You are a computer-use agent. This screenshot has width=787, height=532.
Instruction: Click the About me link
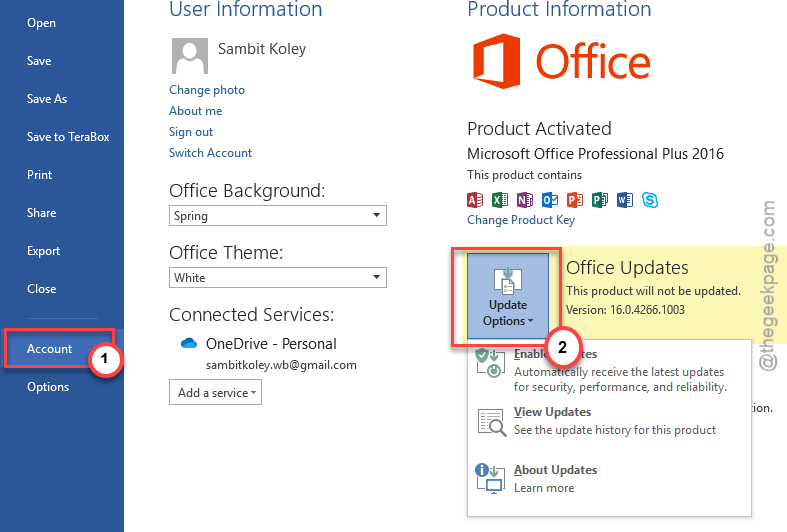(195, 111)
